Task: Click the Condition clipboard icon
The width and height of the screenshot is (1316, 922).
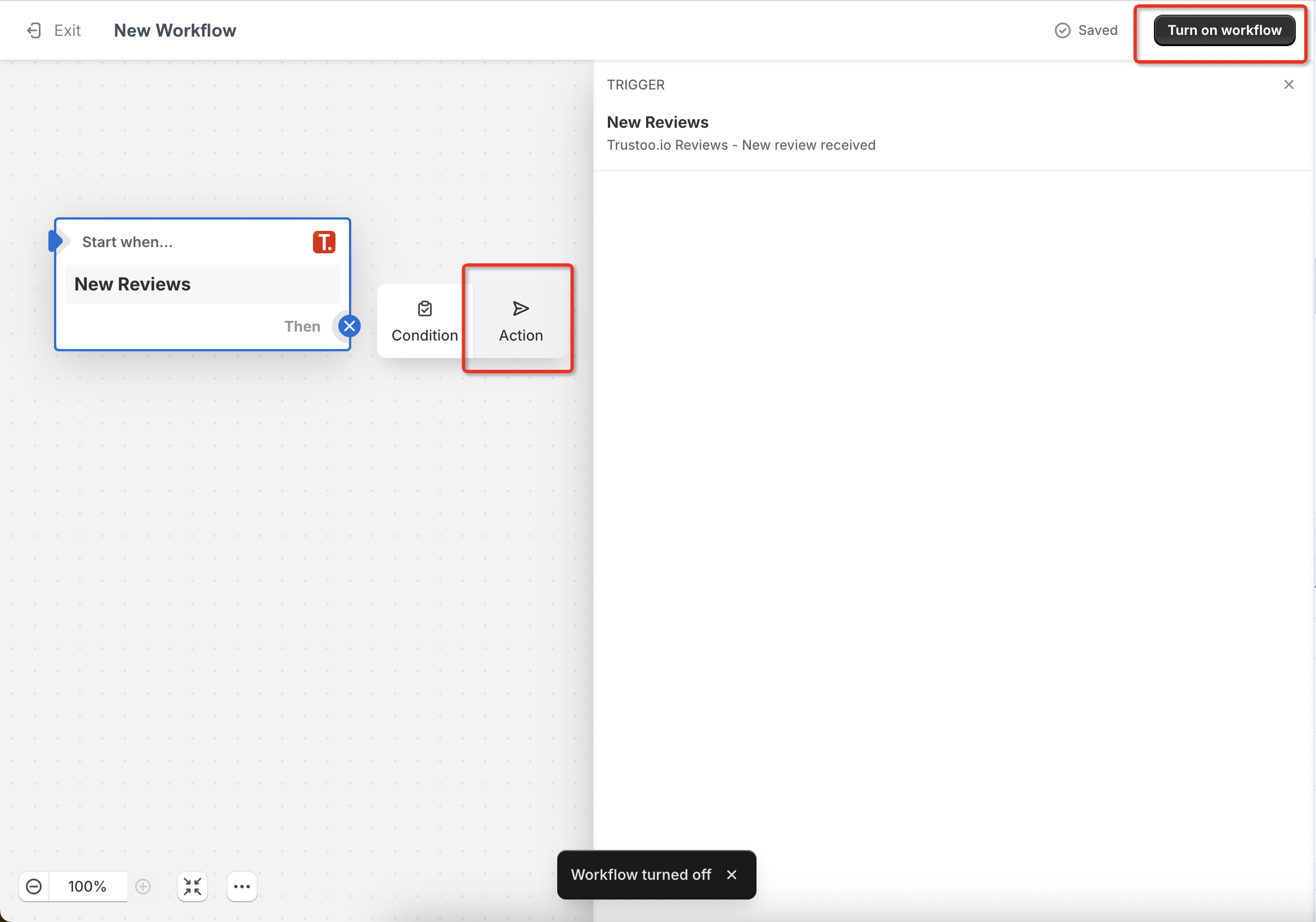Action: (x=425, y=309)
